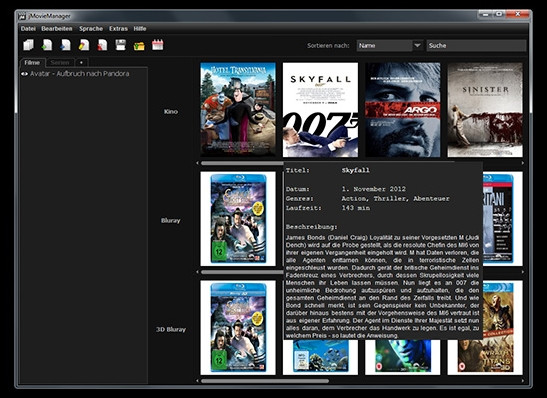Click the yellow folder icon with green arrow
The image size is (547, 398).
click(x=139, y=45)
